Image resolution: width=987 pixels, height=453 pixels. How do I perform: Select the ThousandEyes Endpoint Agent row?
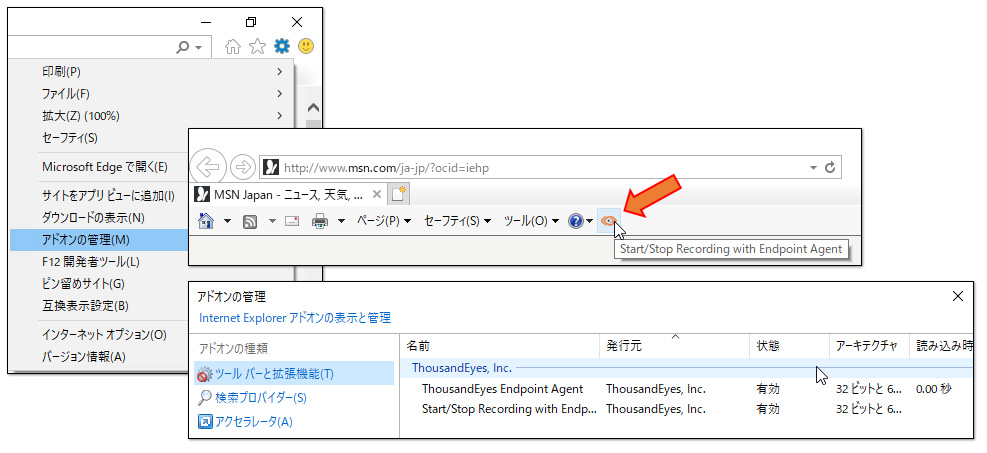tap(502, 389)
